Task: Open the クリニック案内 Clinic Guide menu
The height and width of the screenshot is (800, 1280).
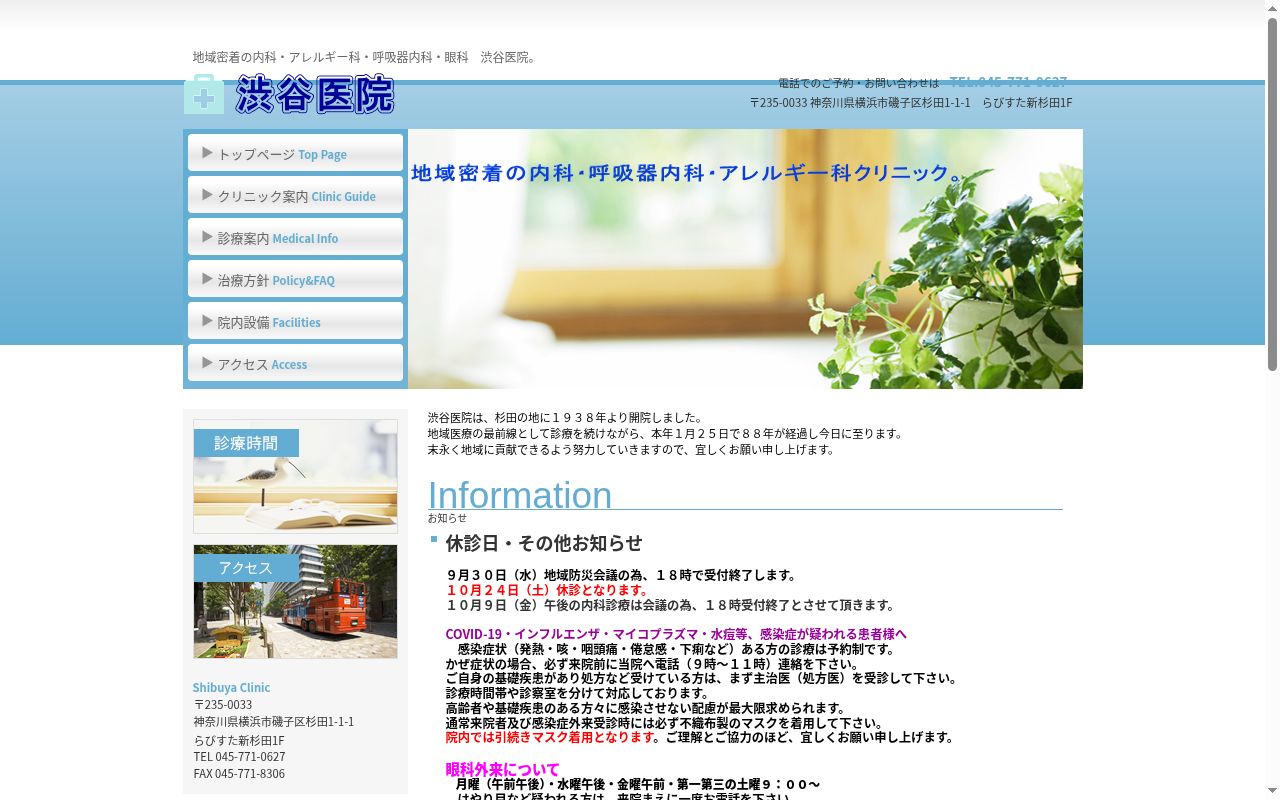Action: click(x=295, y=195)
